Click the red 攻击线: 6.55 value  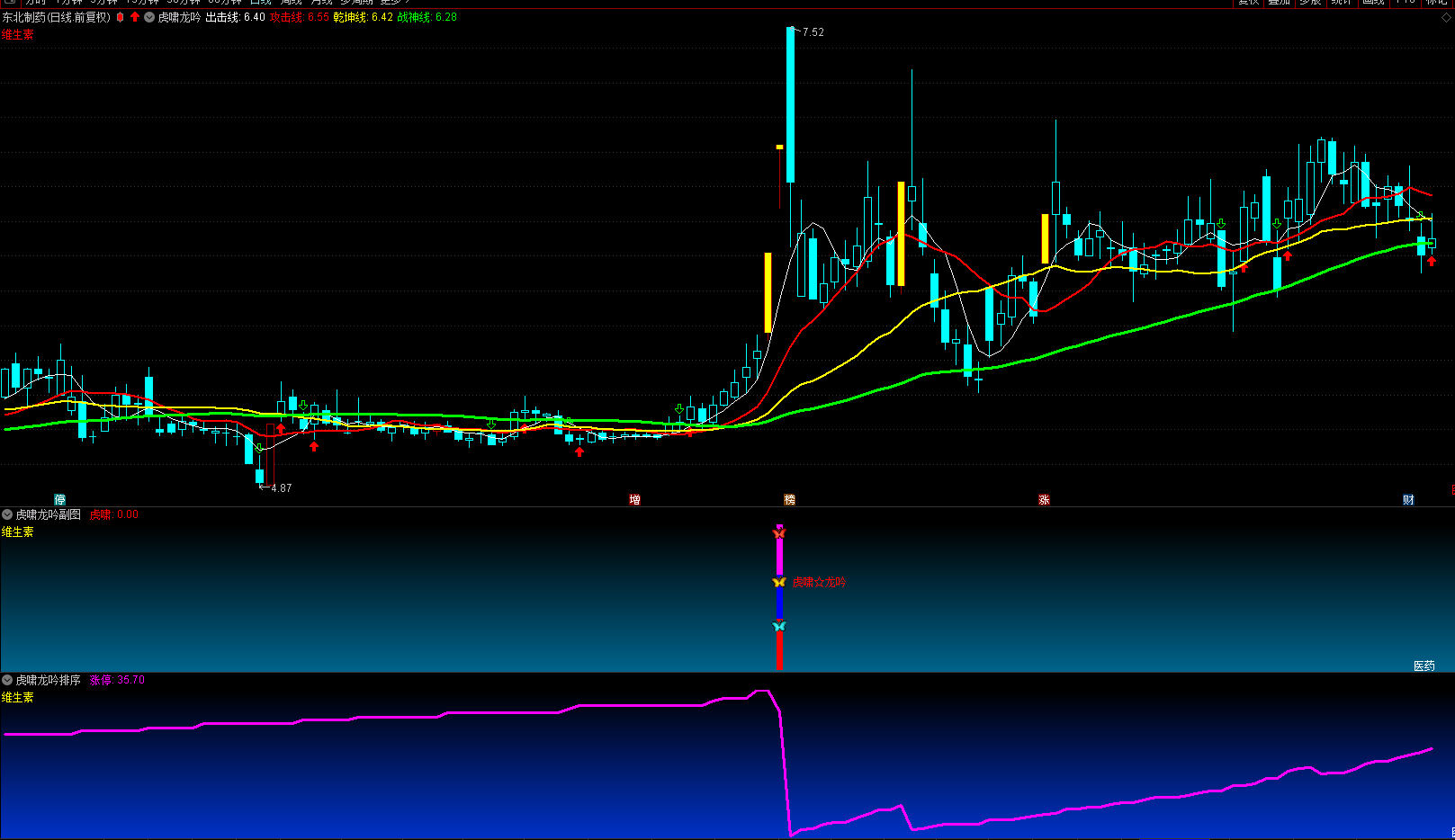[300, 17]
